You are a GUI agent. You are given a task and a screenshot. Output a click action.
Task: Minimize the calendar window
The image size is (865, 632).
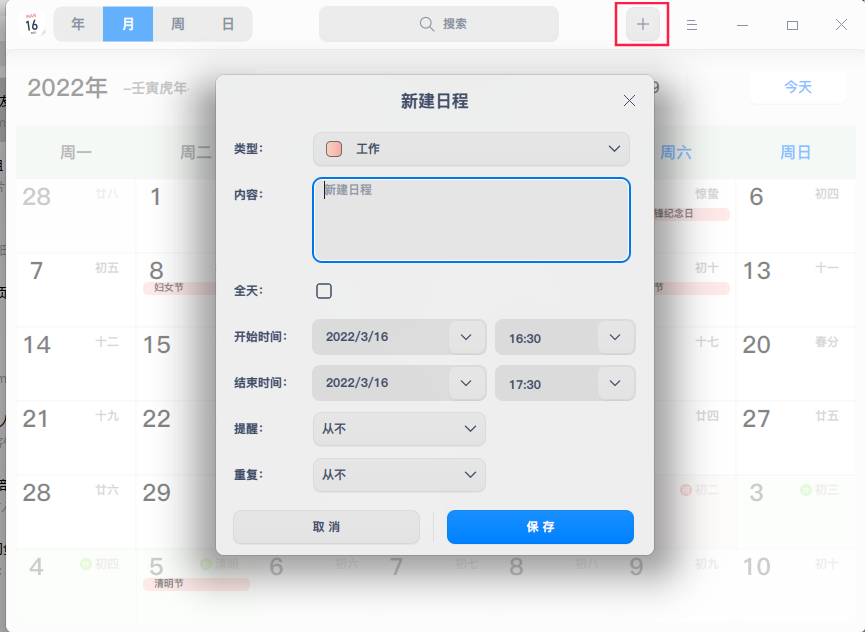pyautogui.click(x=743, y=25)
